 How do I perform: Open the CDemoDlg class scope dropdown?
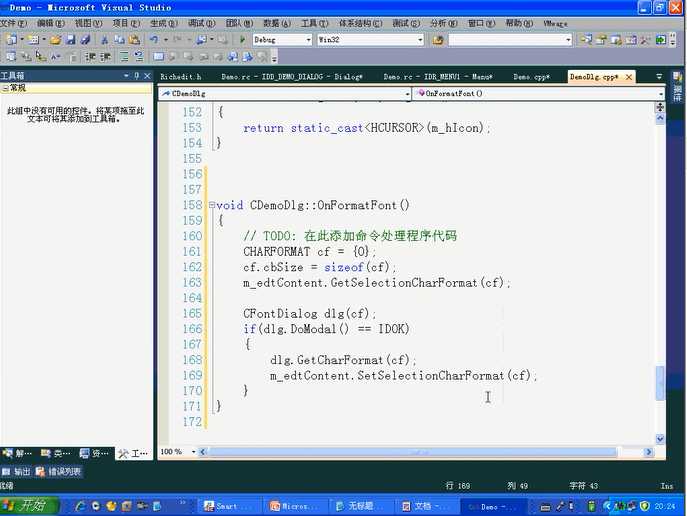pos(407,94)
